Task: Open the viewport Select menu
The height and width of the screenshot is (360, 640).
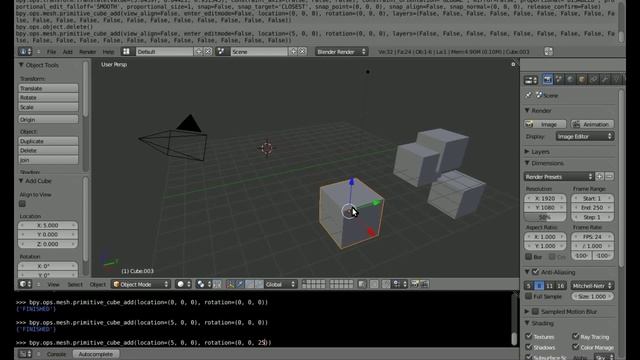Action: coord(75,284)
